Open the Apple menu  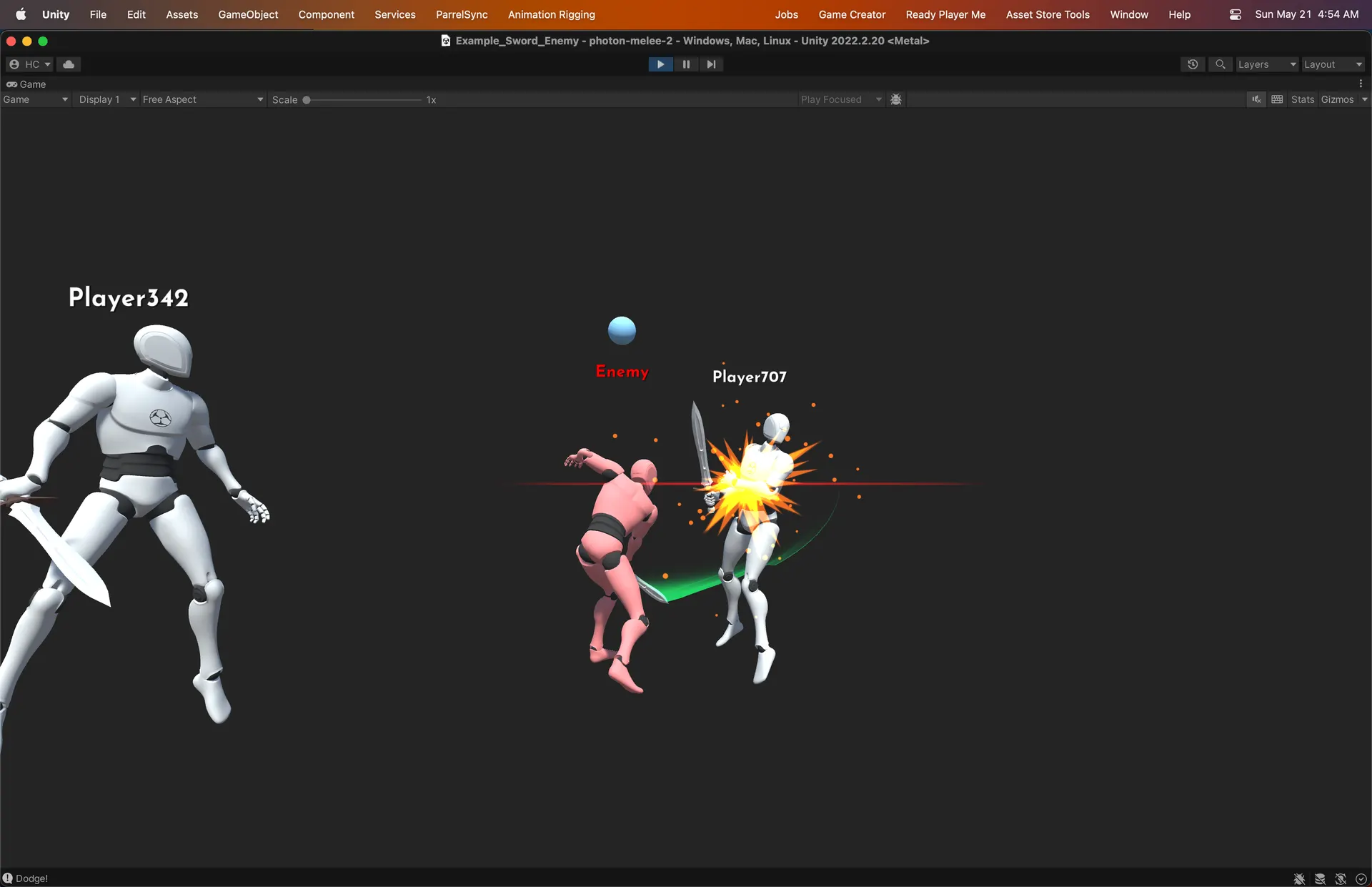21,14
